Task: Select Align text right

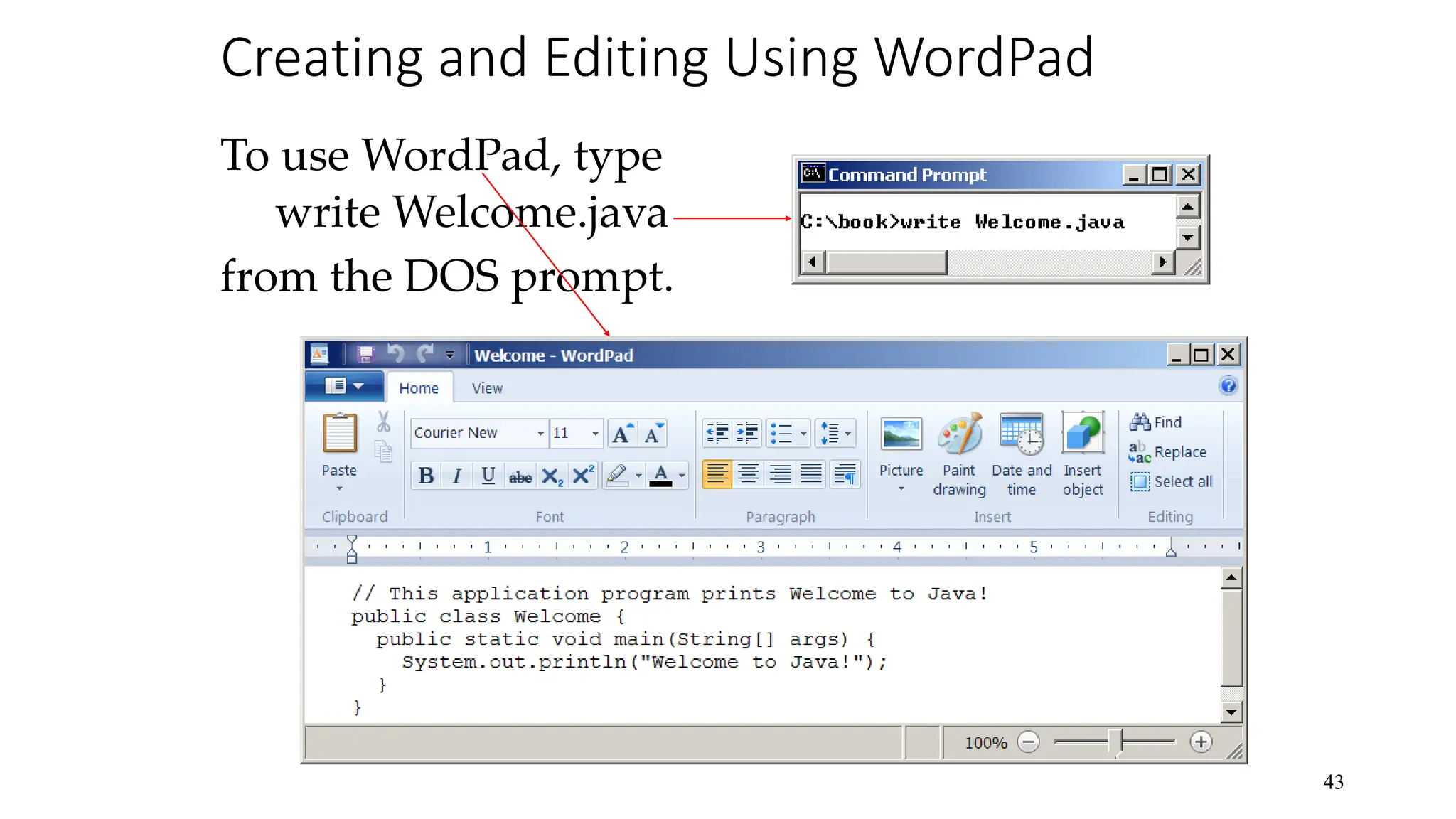Action: 780,474
